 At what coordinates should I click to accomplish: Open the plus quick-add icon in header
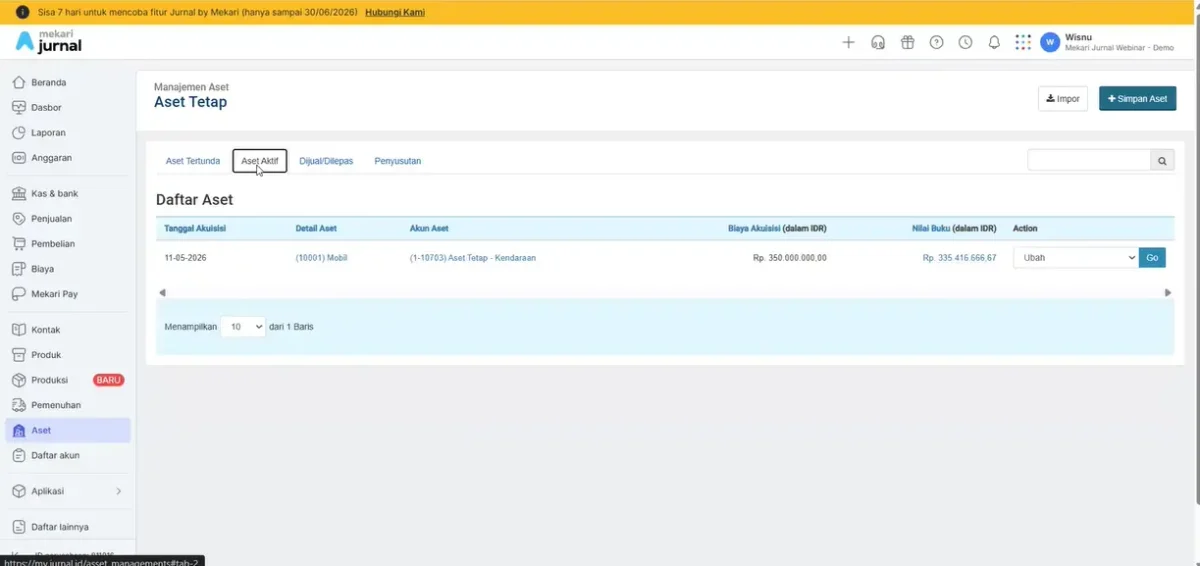click(x=848, y=42)
